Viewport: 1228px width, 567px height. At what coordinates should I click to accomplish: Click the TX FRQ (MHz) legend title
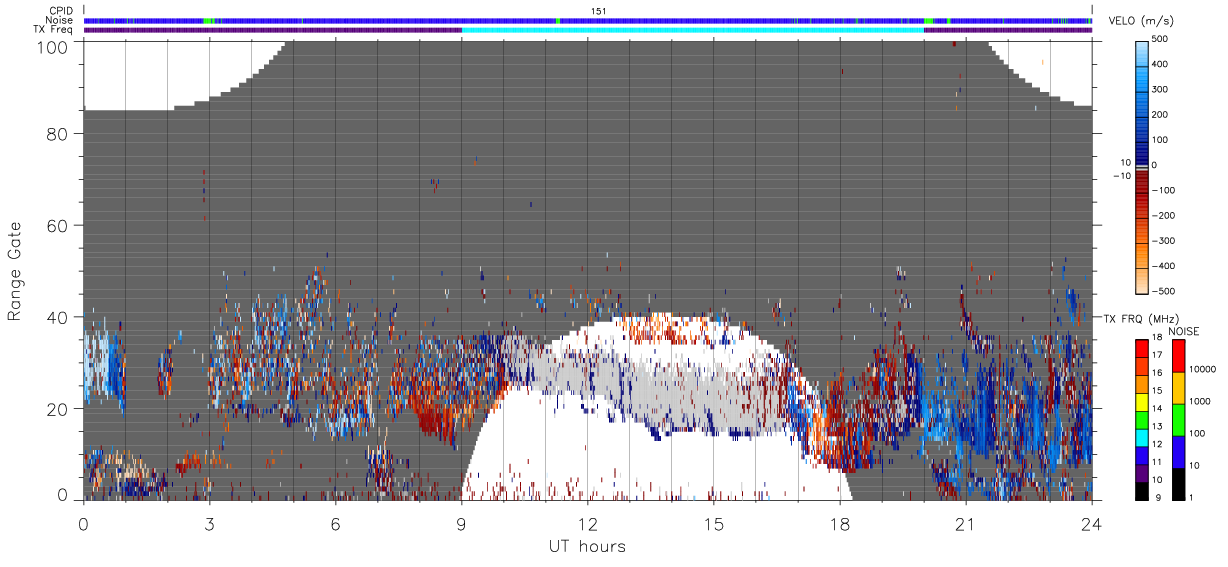click(1139, 318)
